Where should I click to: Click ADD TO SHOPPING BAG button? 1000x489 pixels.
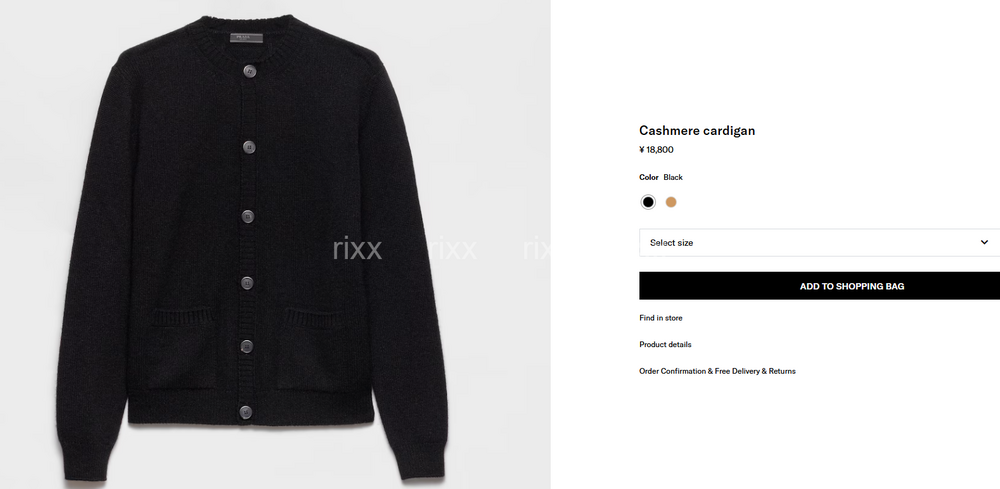820,286
